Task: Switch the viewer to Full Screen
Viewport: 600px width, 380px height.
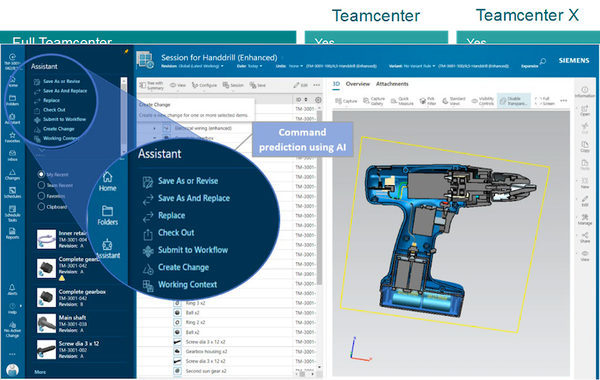Action: [x=545, y=101]
